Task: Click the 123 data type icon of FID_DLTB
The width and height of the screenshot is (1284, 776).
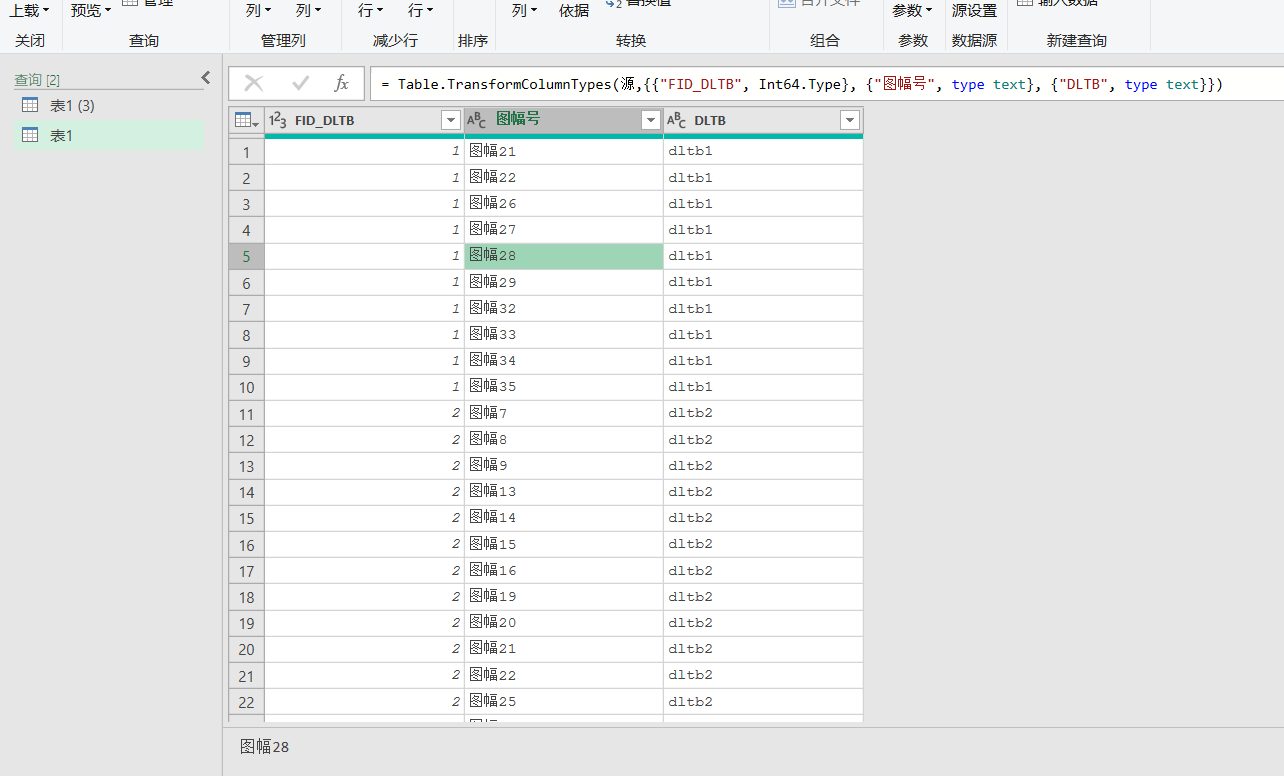Action: point(278,121)
